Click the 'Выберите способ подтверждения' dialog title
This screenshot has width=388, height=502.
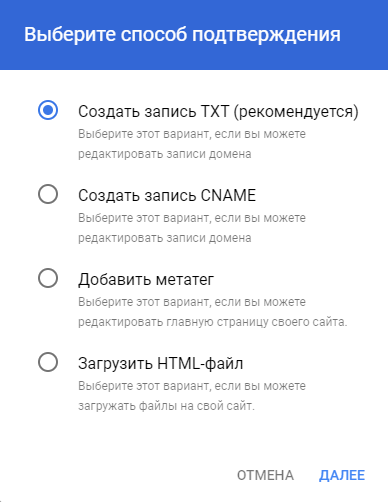click(x=182, y=35)
